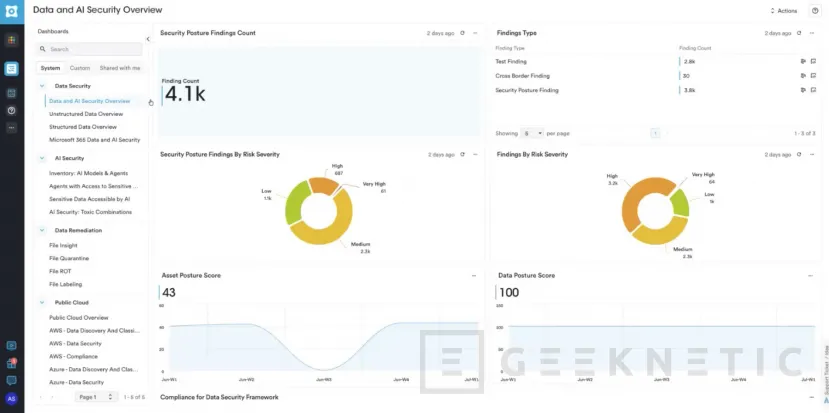Open more options for Compliance for Data Security Framework
The image size is (829, 413).
click(812, 397)
